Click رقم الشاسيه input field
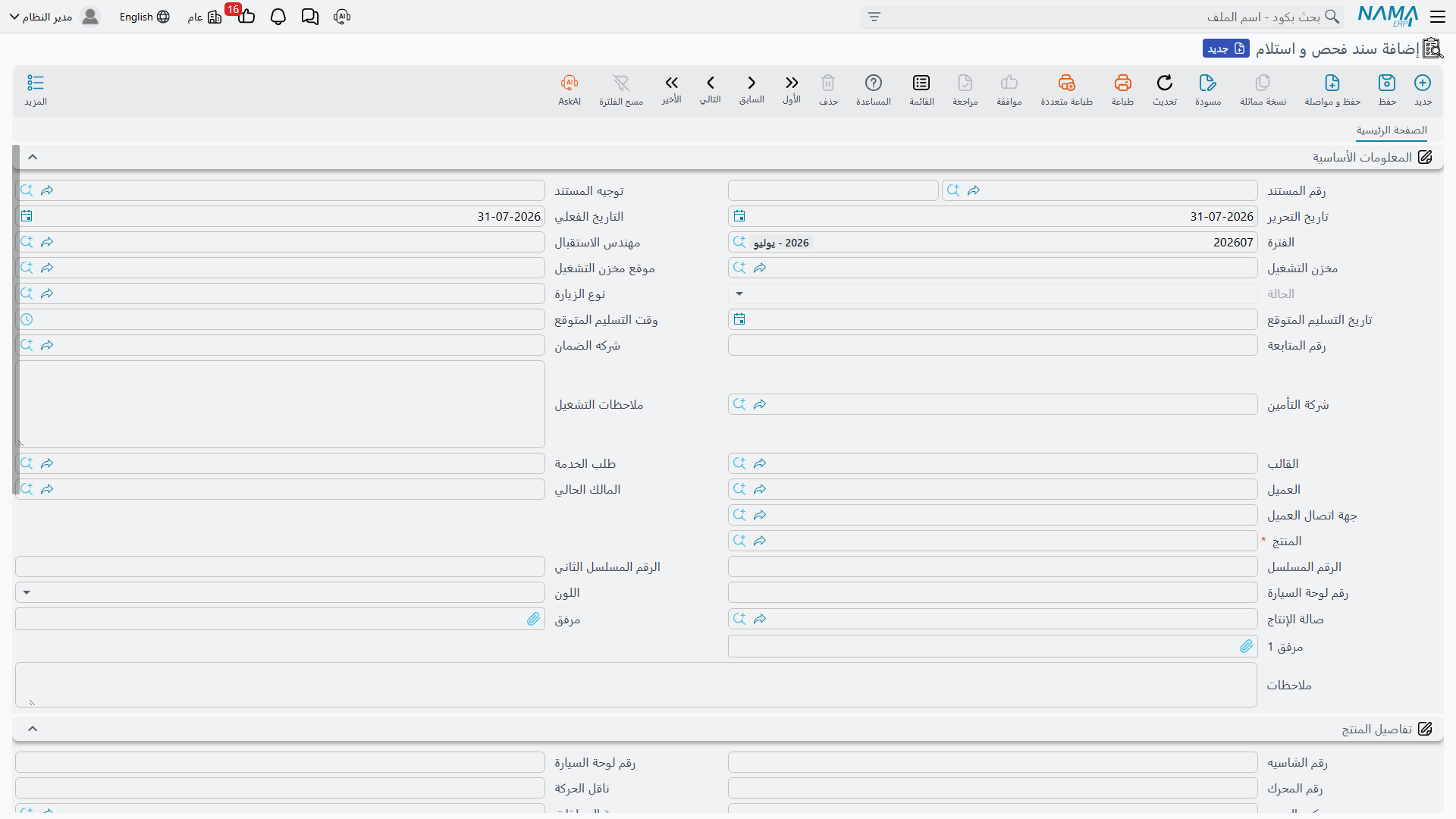 point(993,762)
